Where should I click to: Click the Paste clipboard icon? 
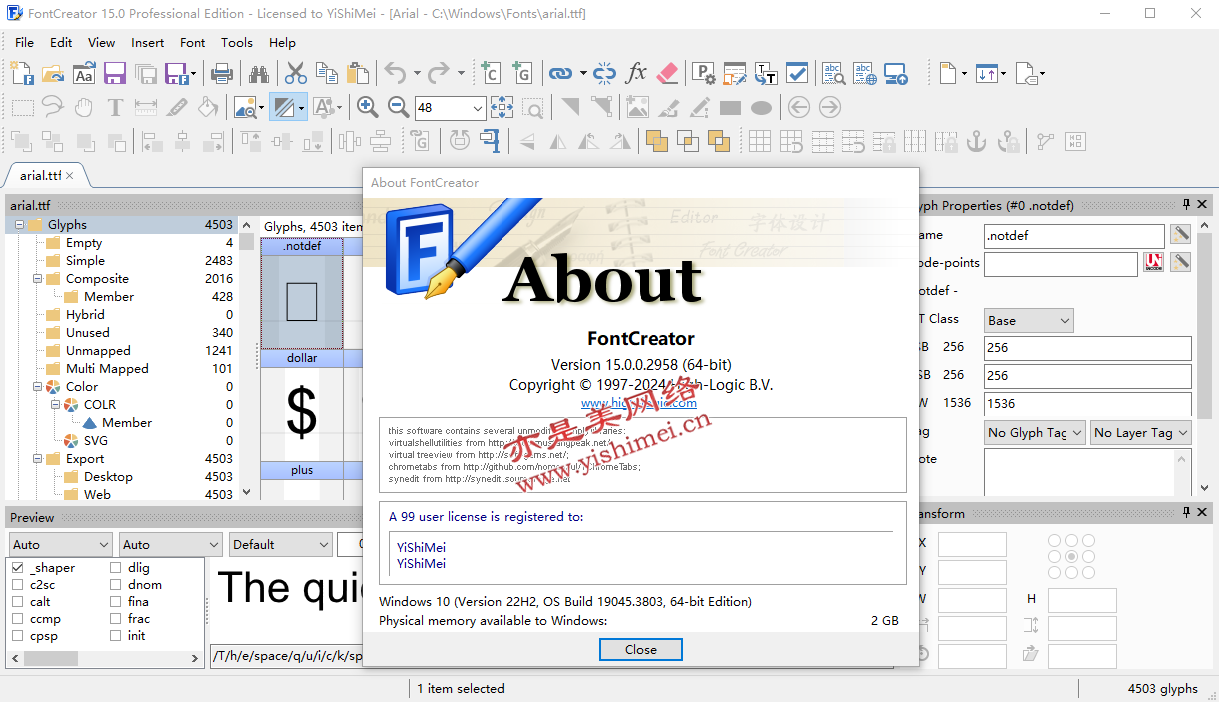(x=357, y=73)
